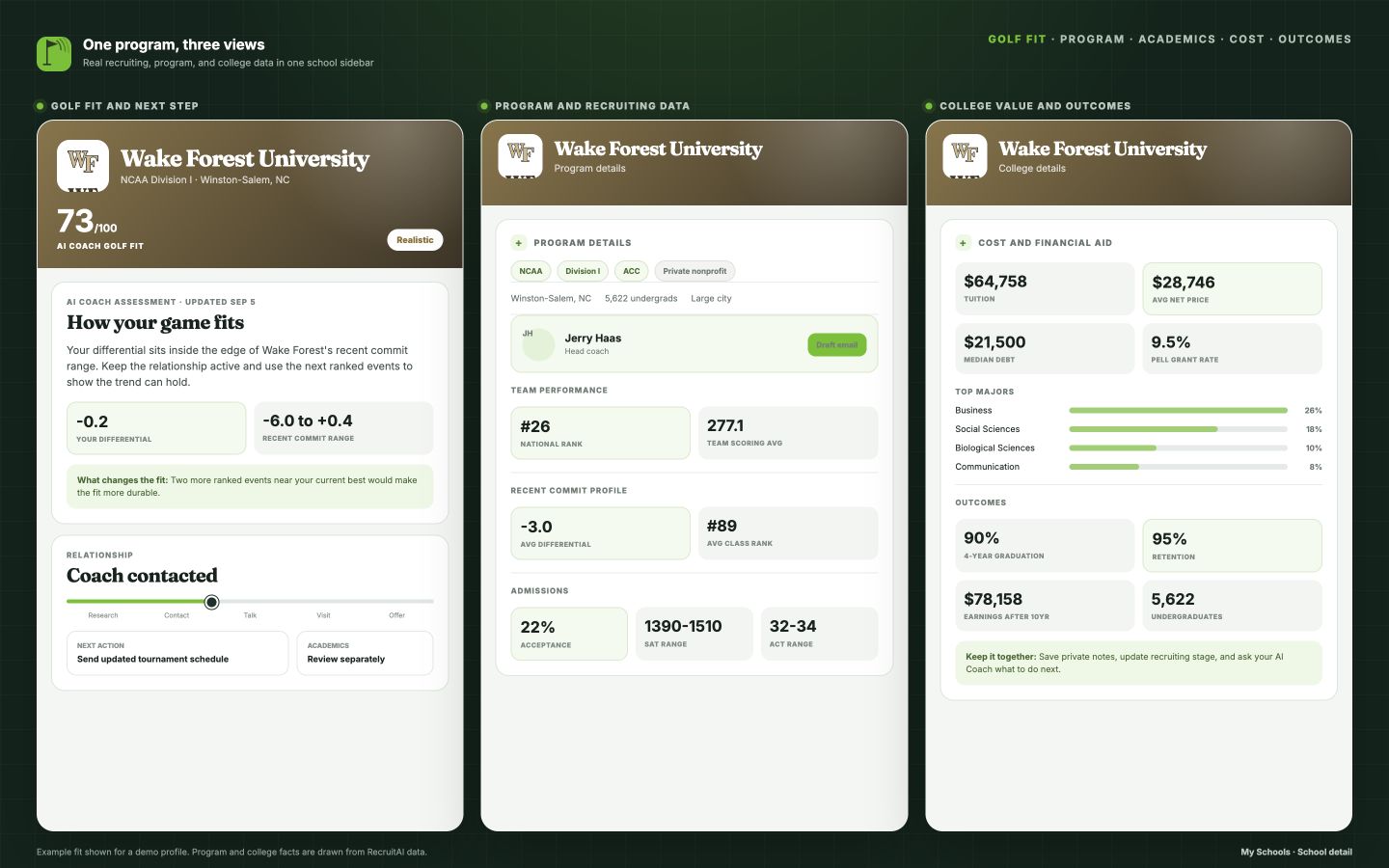Open the Next Action card for tournament schedule
1389x868 pixels.
click(x=177, y=653)
